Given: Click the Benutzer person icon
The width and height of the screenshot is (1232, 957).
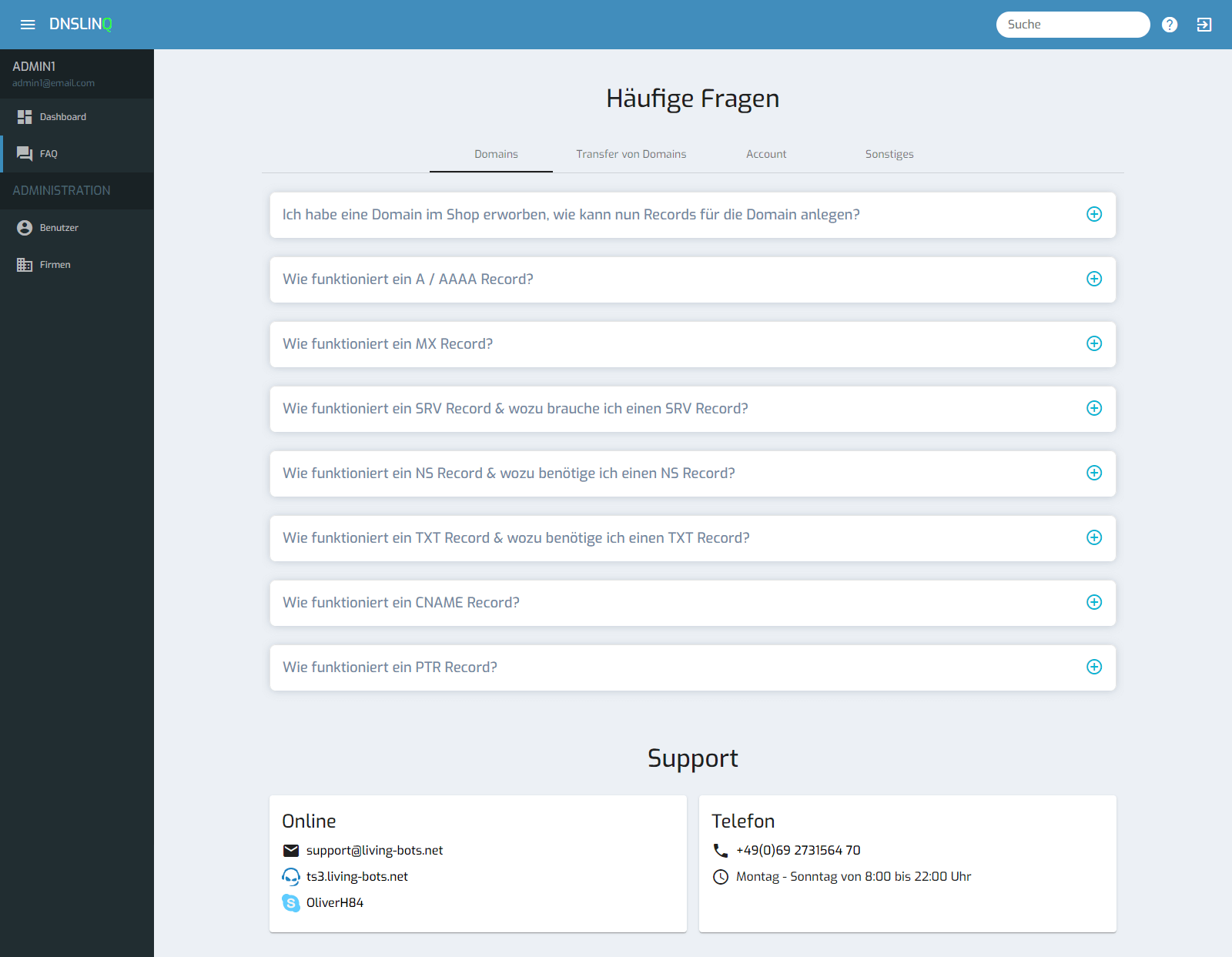Looking at the screenshot, I should (x=25, y=228).
